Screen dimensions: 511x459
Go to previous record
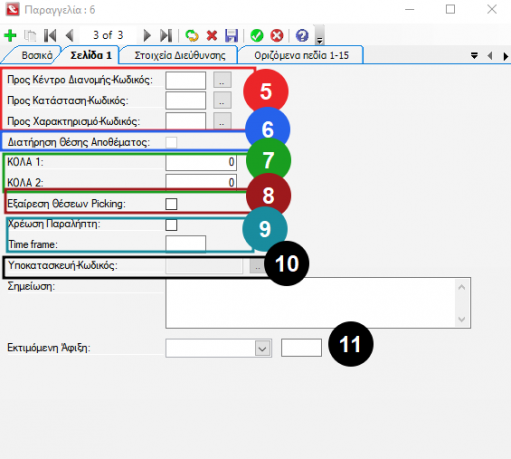pyautogui.click(x=69, y=35)
